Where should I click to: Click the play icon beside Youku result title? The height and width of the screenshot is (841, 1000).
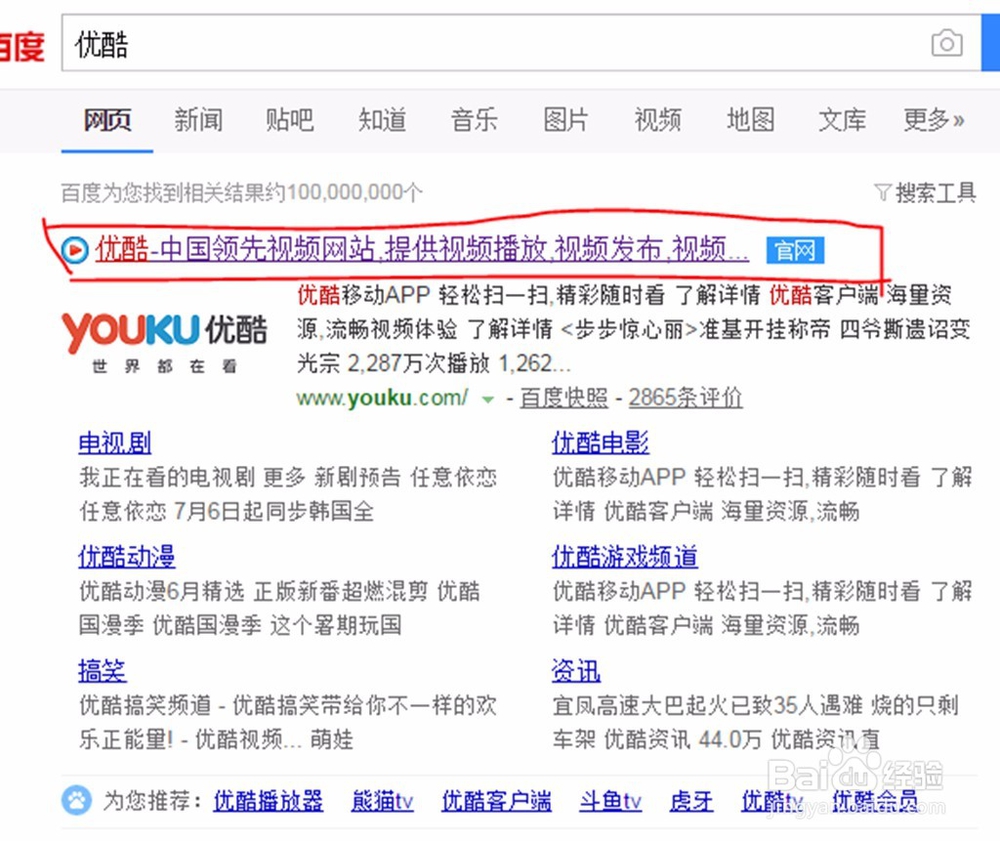(75, 250)
